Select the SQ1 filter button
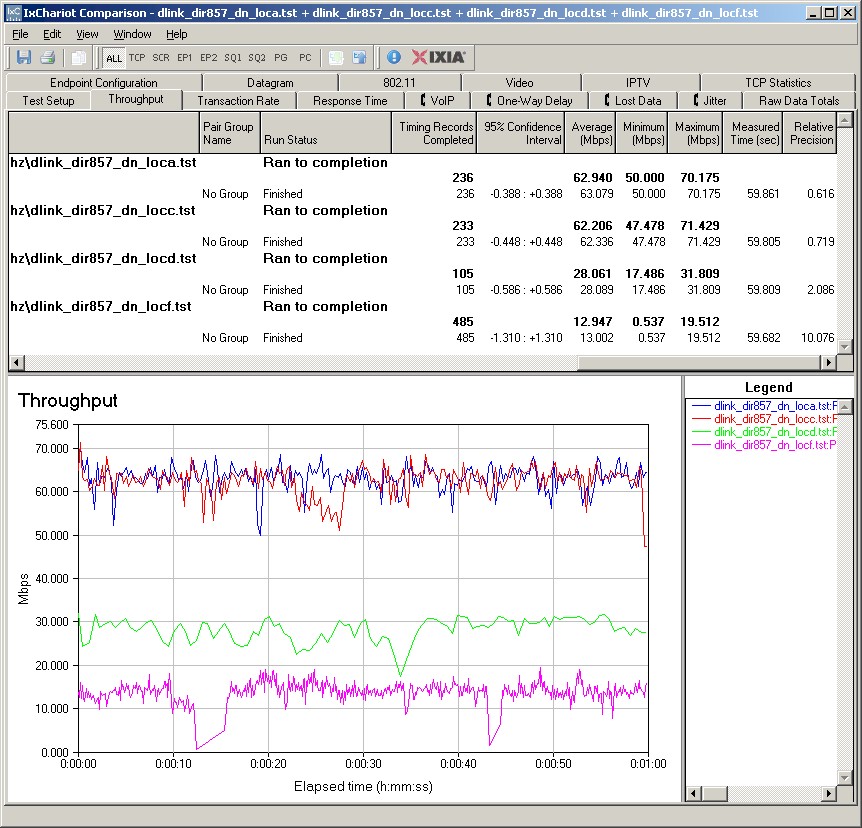The width and height of the screenshot is (862, 828). (233, 58)
